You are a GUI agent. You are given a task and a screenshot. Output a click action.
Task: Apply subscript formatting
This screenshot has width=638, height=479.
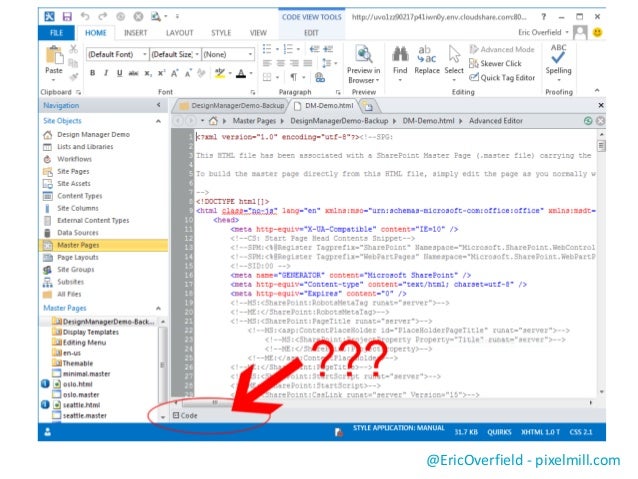click(x=148, y=73)
